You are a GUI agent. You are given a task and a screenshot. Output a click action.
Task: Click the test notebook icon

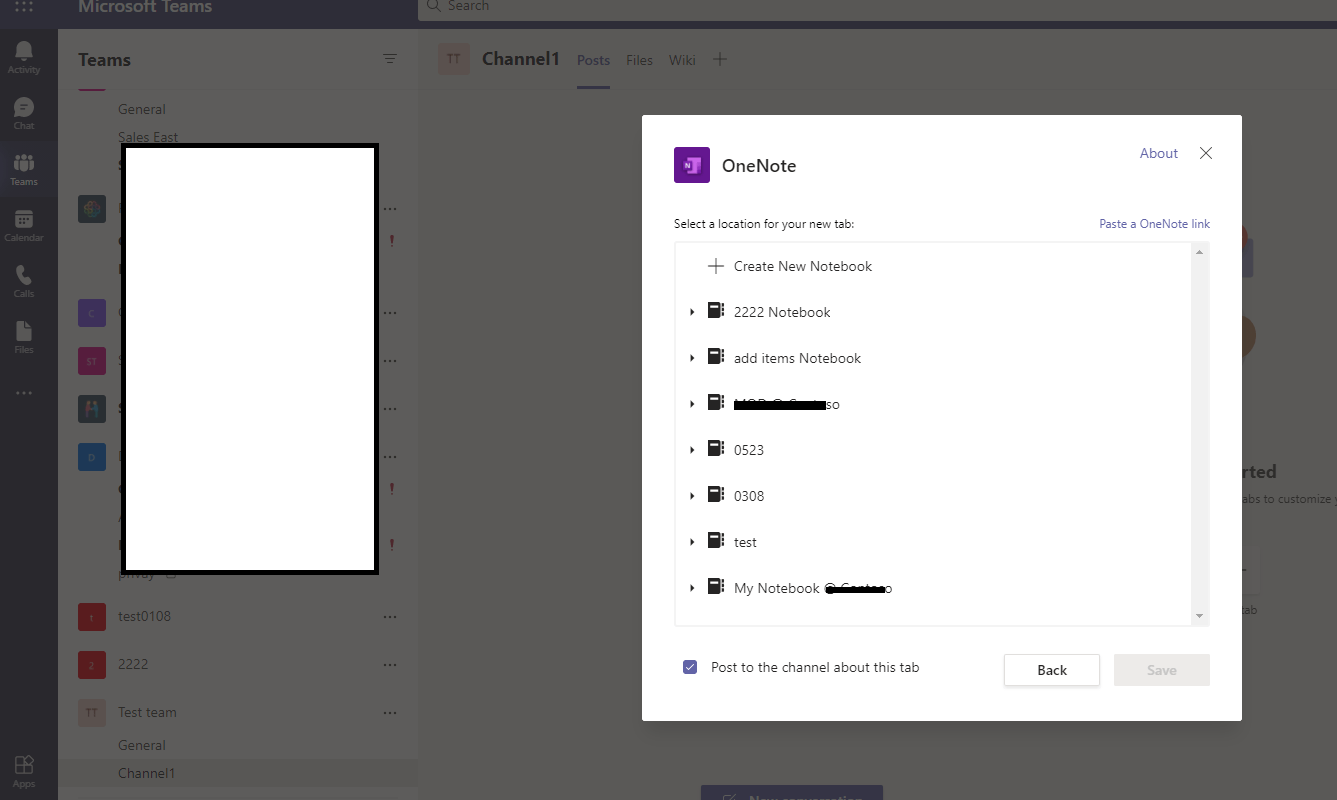pos(716,541)
